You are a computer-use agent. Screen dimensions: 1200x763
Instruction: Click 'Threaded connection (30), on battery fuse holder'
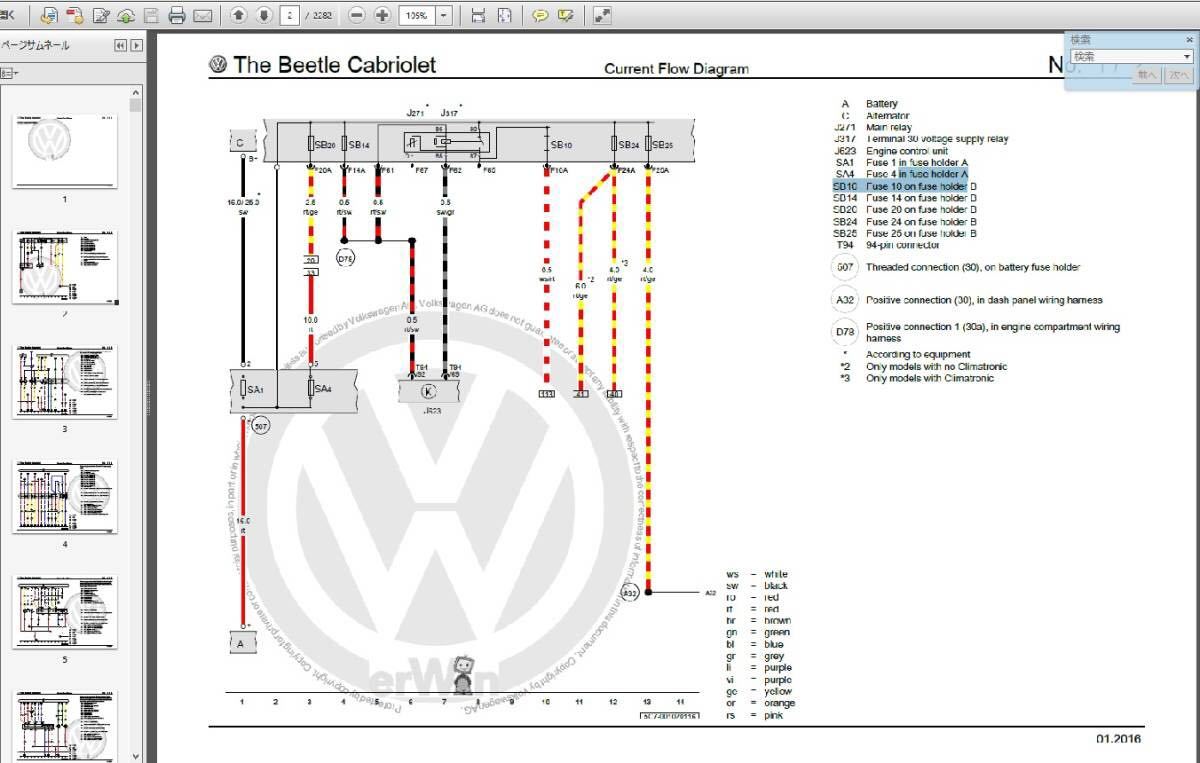(x=973, y=267)
